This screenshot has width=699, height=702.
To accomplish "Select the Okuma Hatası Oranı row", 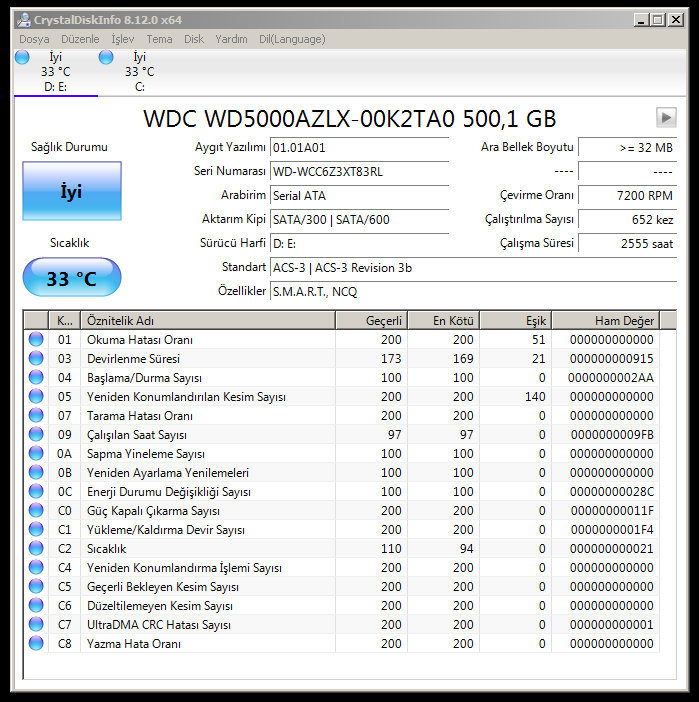I will click(342, 339).
